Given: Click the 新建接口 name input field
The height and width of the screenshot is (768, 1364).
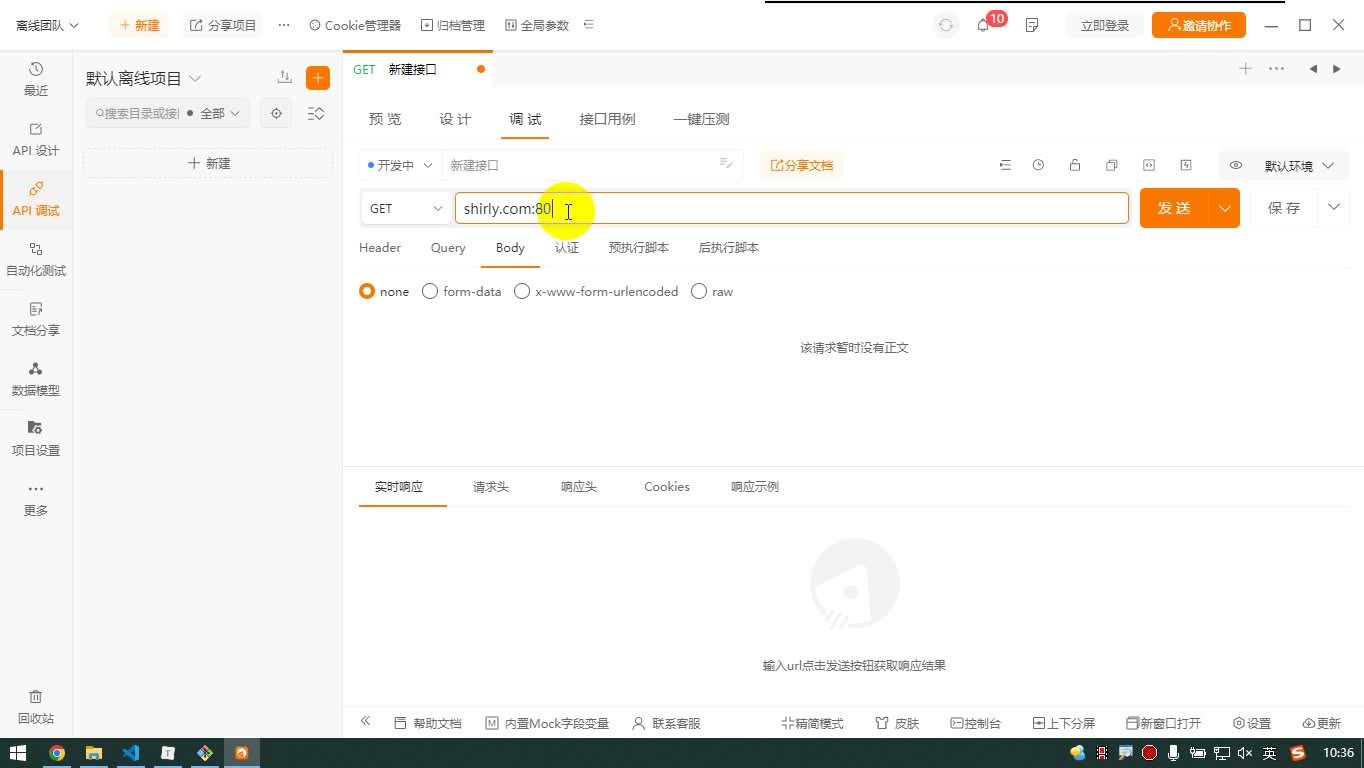Looking at the screenshot, I should coord(592,165).
